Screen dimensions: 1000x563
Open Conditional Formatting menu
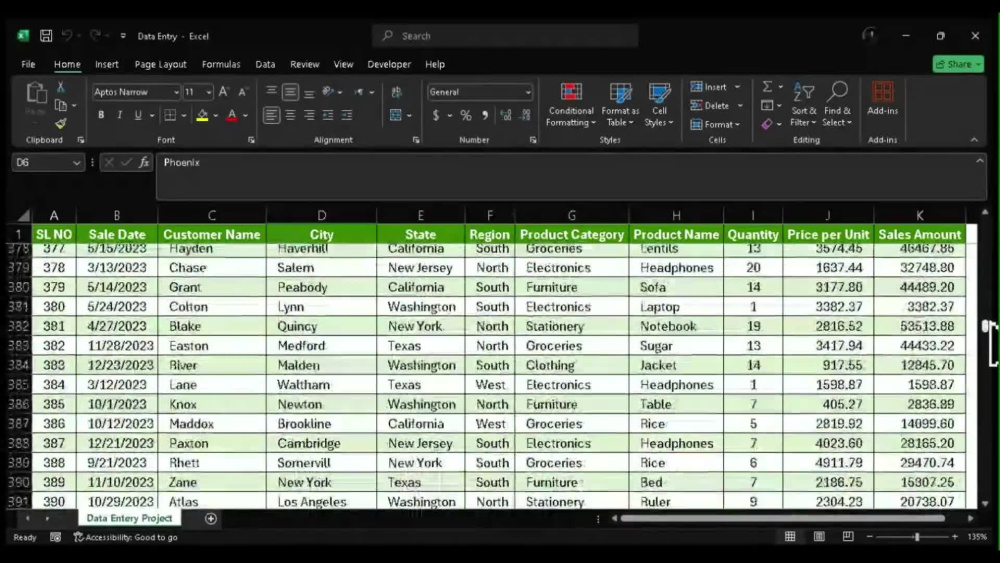point(571,105)
